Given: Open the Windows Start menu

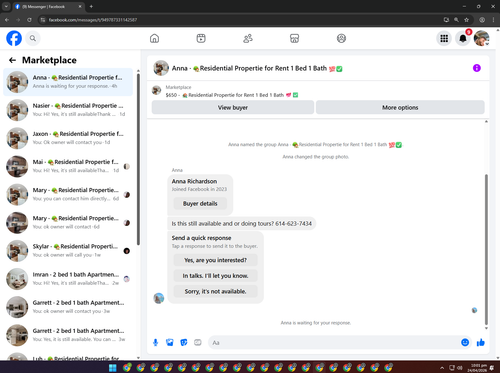Looking at the screenshot, I should [x=113, y=368].
